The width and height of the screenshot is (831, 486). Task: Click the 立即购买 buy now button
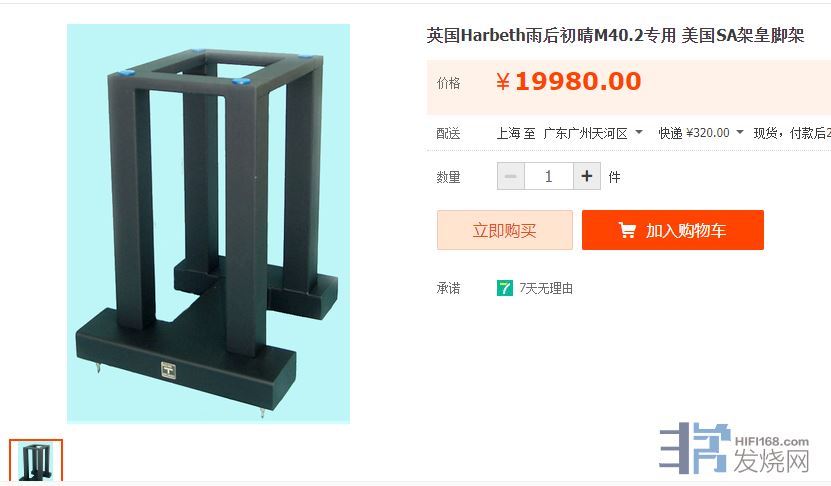pyautogui.click(x=505, y=230)
